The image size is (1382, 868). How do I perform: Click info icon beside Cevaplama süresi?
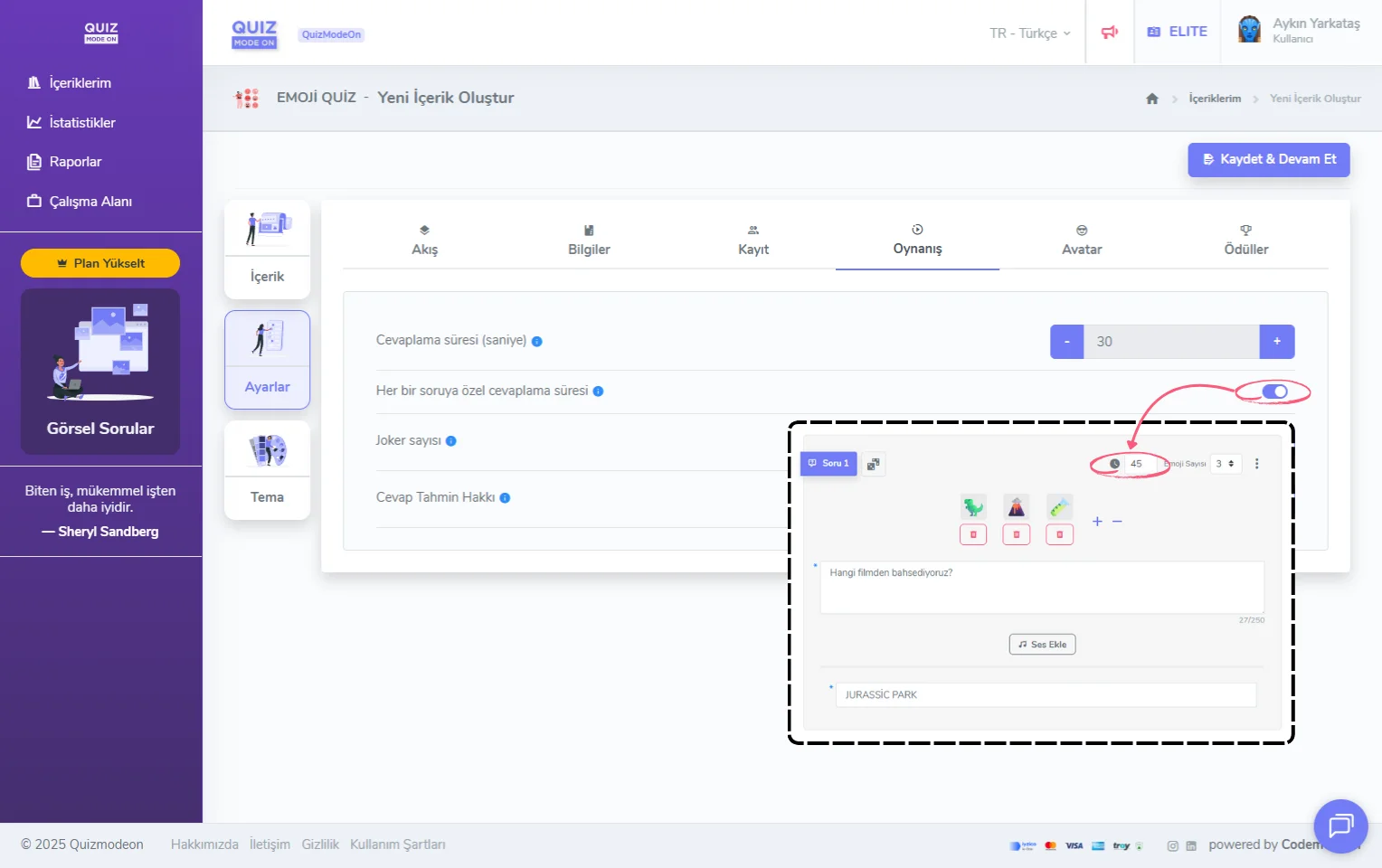point(536,342)
